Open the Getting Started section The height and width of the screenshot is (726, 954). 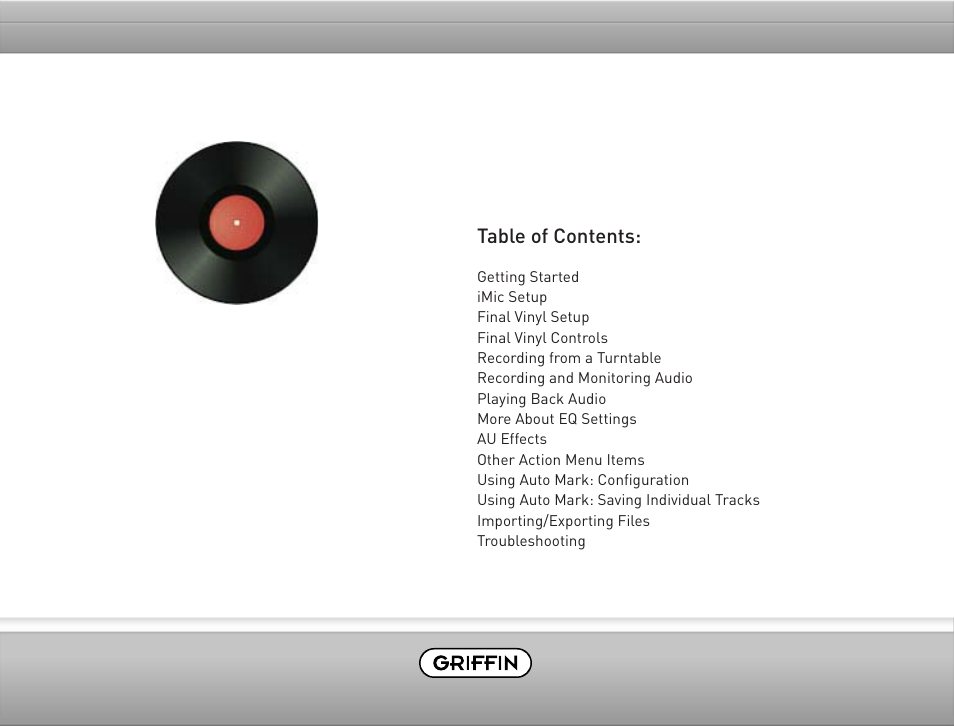(x=528, y=277)
